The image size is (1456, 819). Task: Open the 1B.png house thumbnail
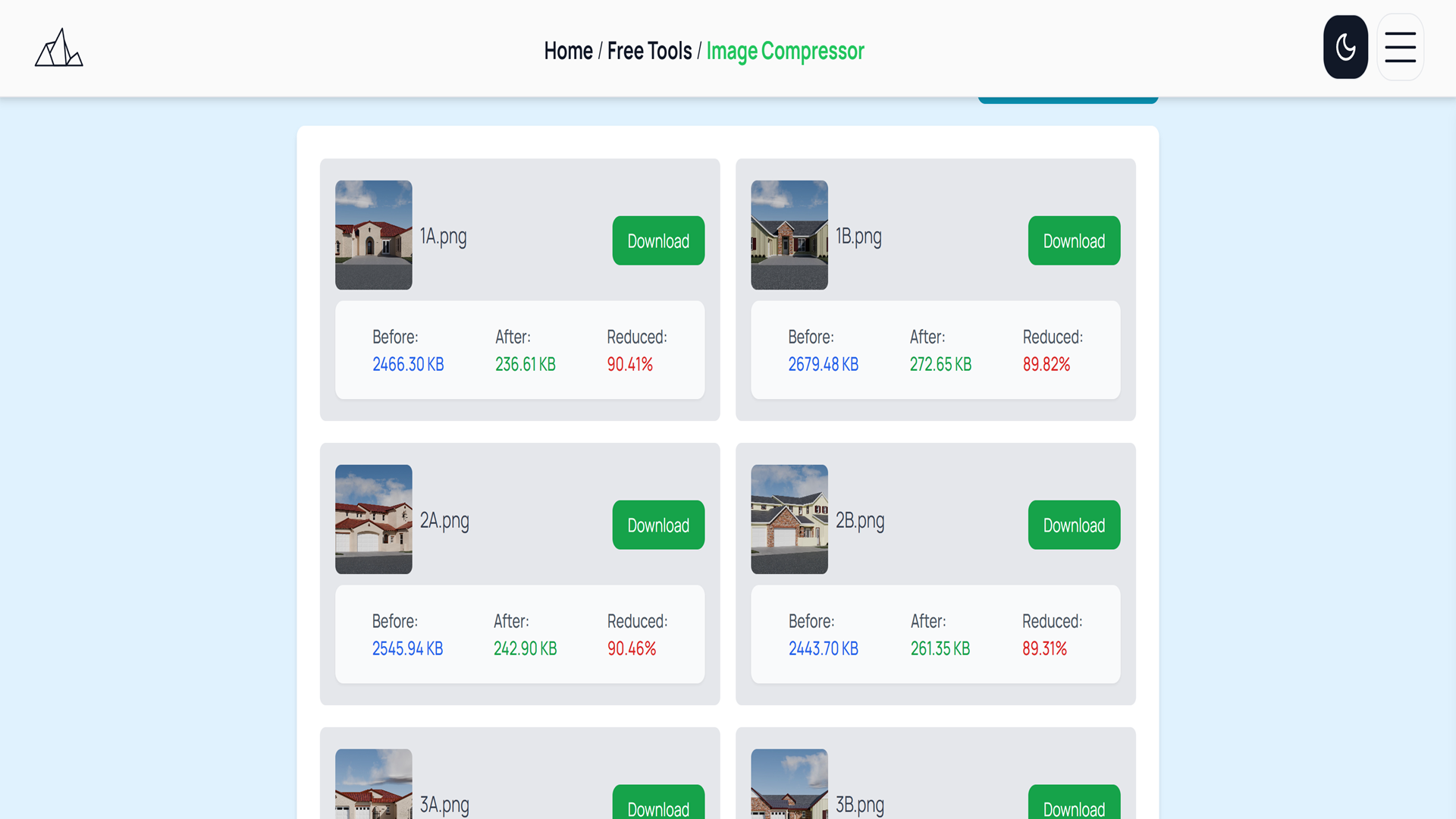(789, 235)
